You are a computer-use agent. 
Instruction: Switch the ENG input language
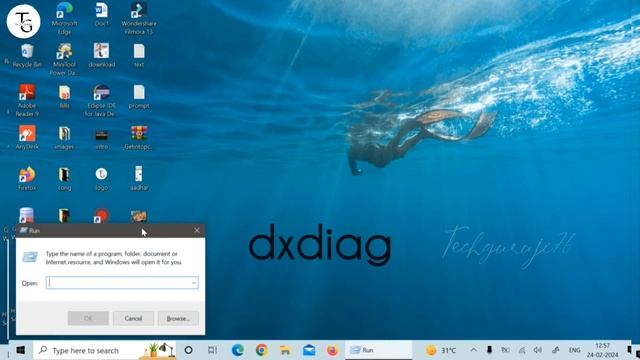coord(574,350)
